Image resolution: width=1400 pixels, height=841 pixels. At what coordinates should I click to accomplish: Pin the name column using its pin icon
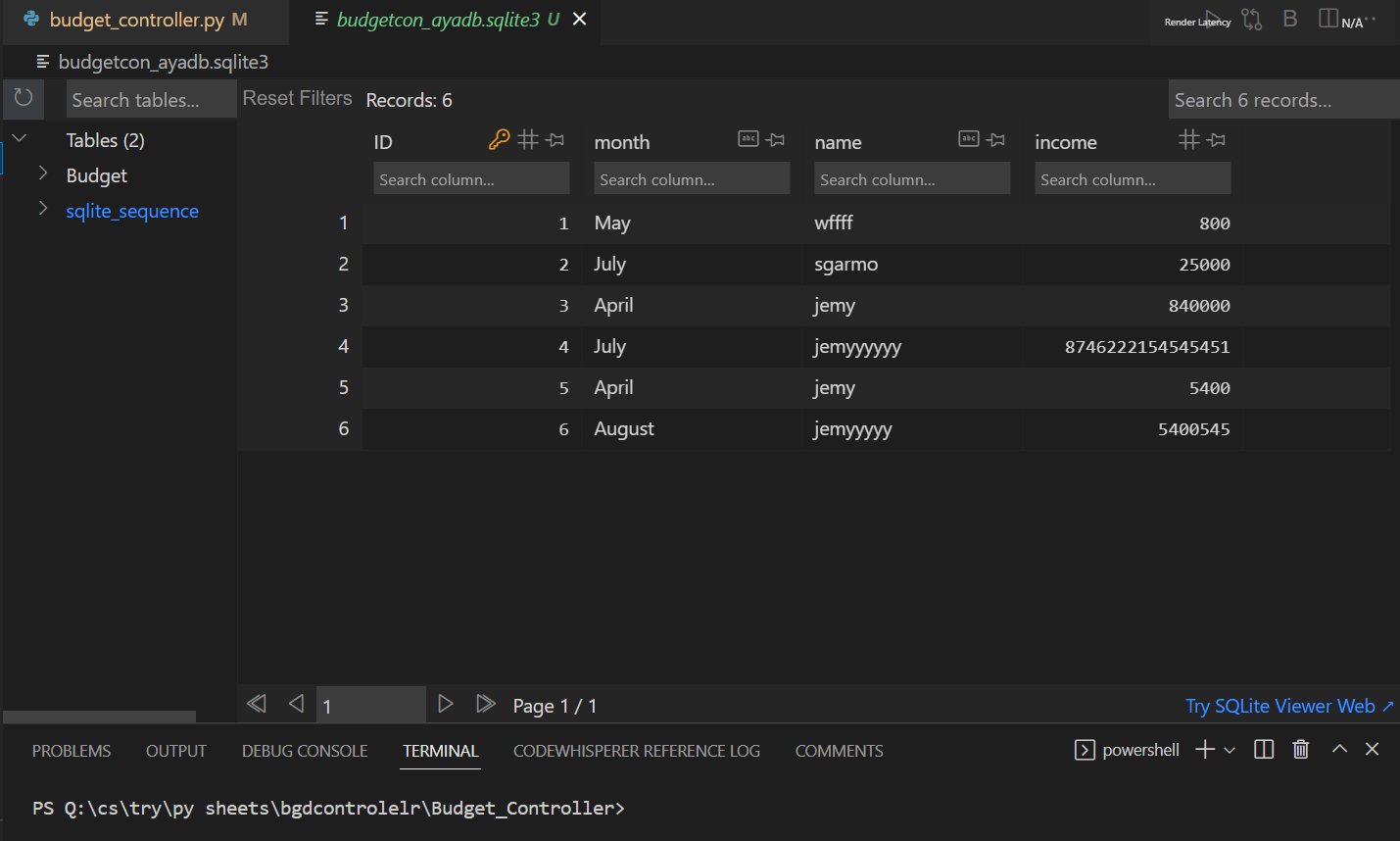point(995,139)
